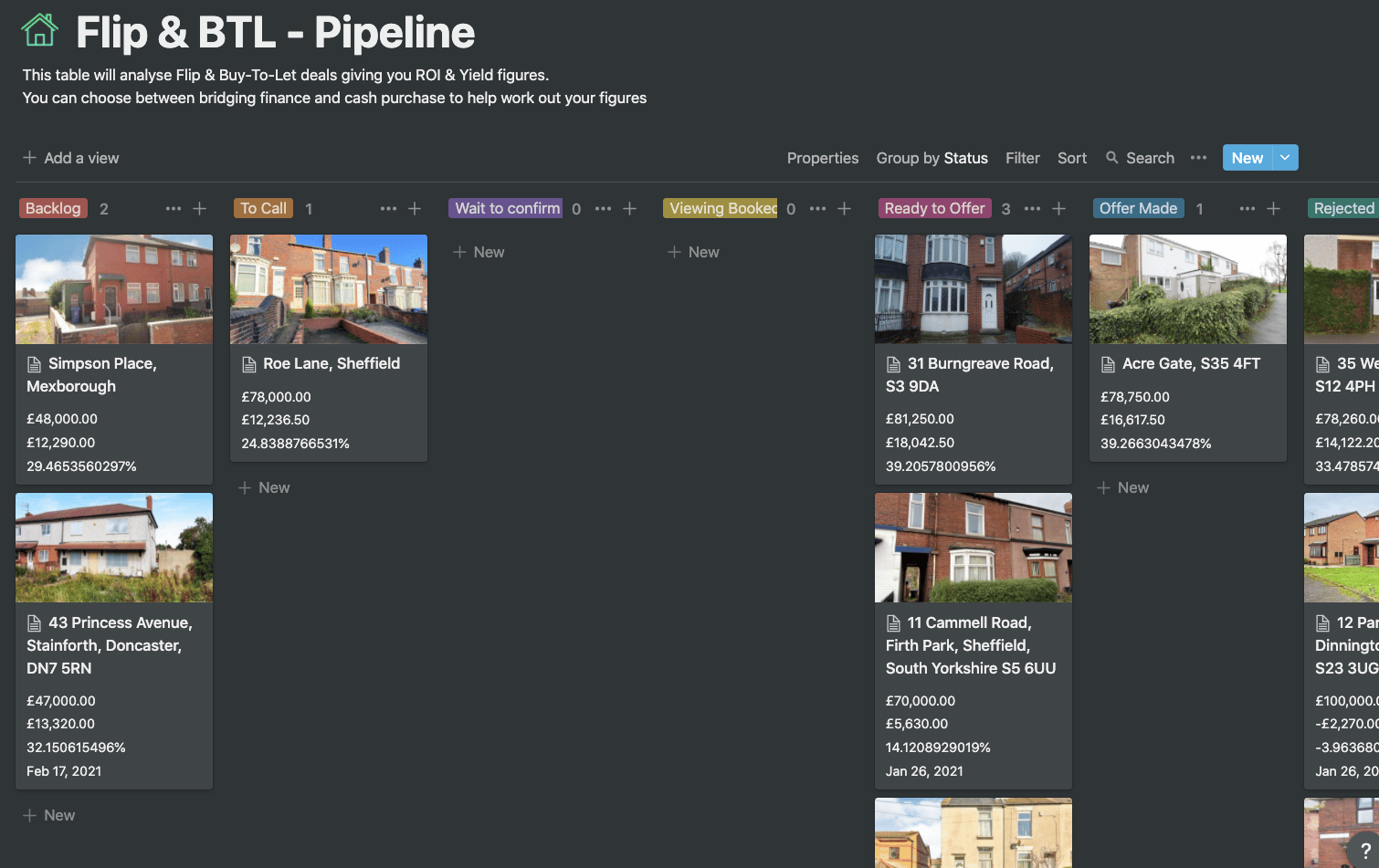Click £81,250.00 on Burngreave Road card

tap(920, 419)
